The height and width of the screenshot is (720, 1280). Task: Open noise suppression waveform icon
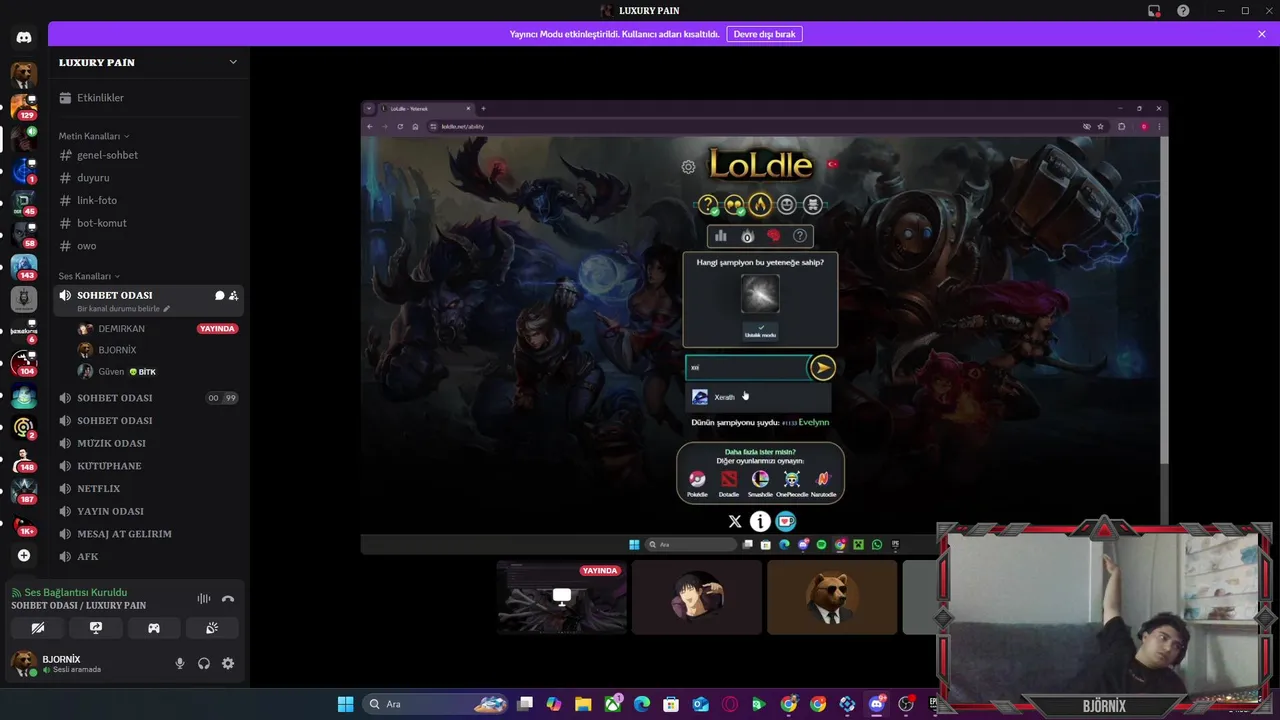pos(204,599)
